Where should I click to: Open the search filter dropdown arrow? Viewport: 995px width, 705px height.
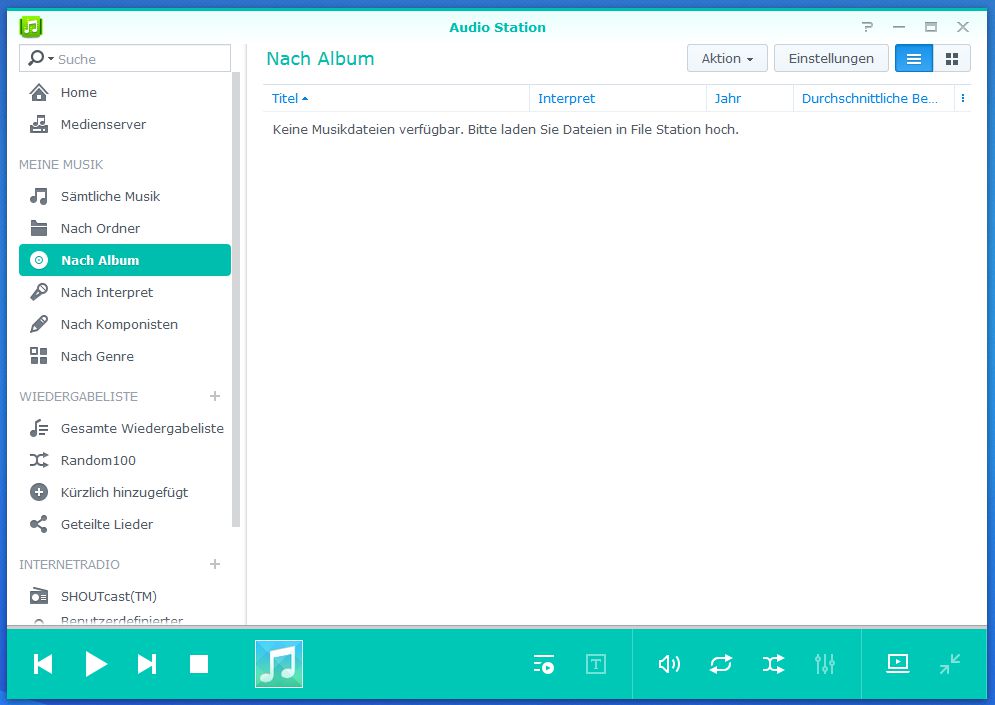[51, 58]
